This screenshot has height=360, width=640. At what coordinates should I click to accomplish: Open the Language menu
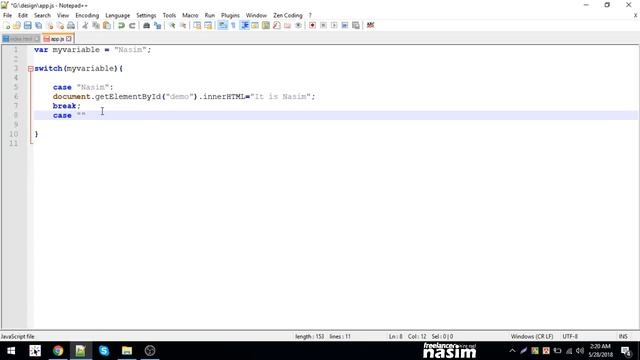point(118,15)
